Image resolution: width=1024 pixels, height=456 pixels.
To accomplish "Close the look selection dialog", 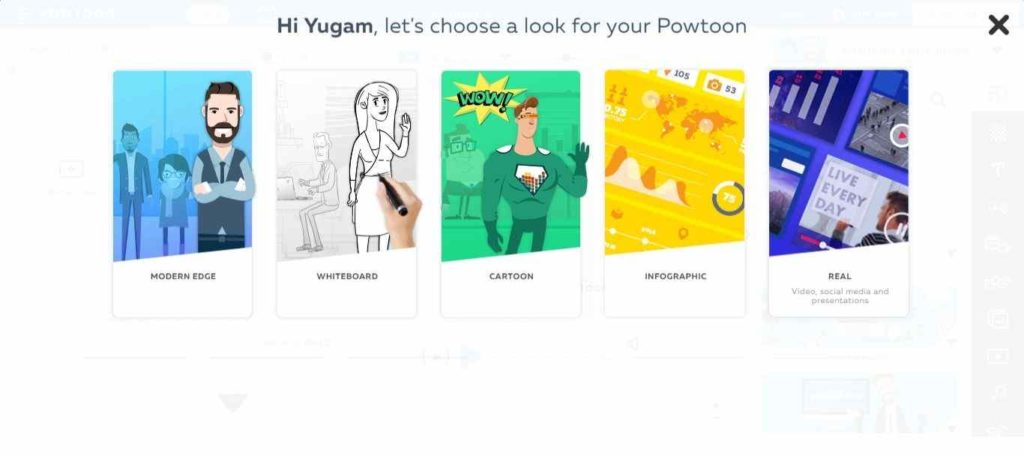I will point(999,25).
